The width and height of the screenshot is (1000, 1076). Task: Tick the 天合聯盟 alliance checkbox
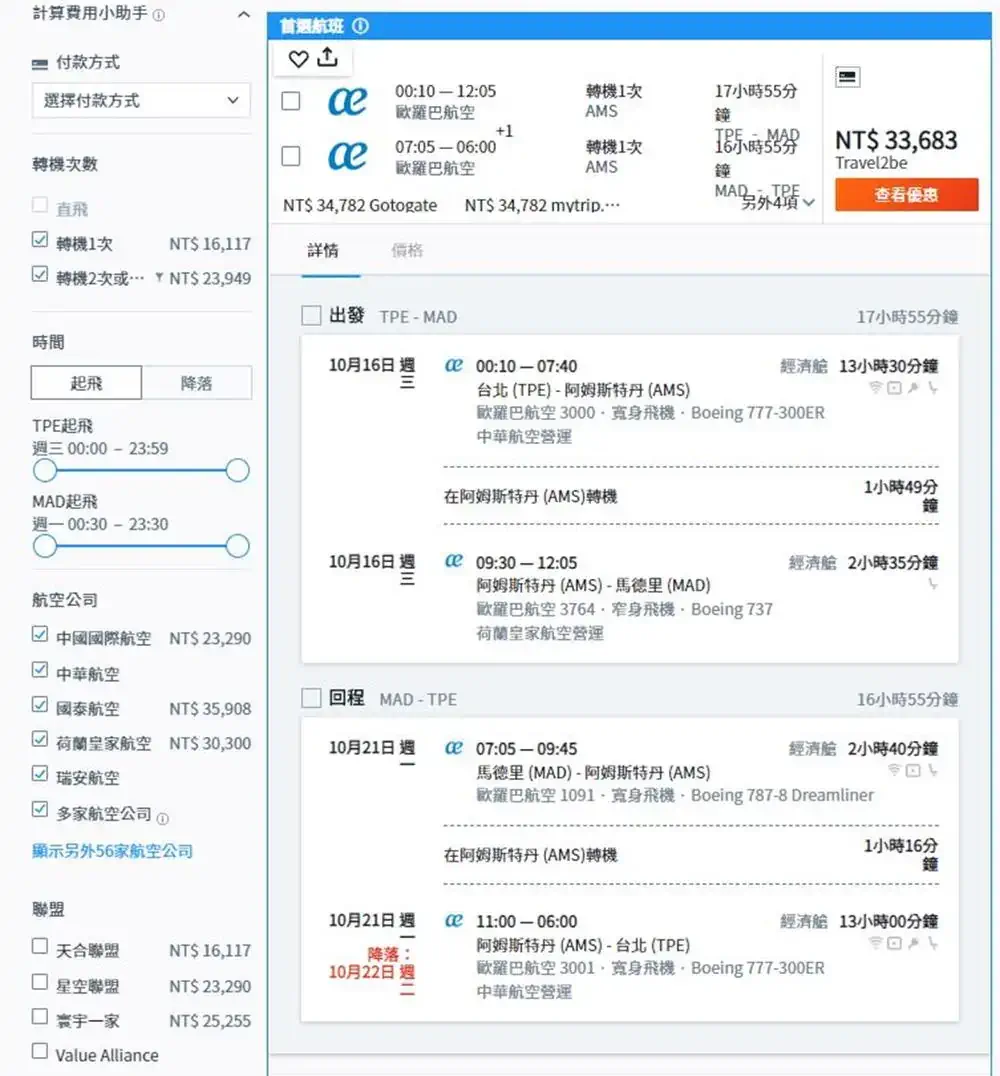point(40,946)
